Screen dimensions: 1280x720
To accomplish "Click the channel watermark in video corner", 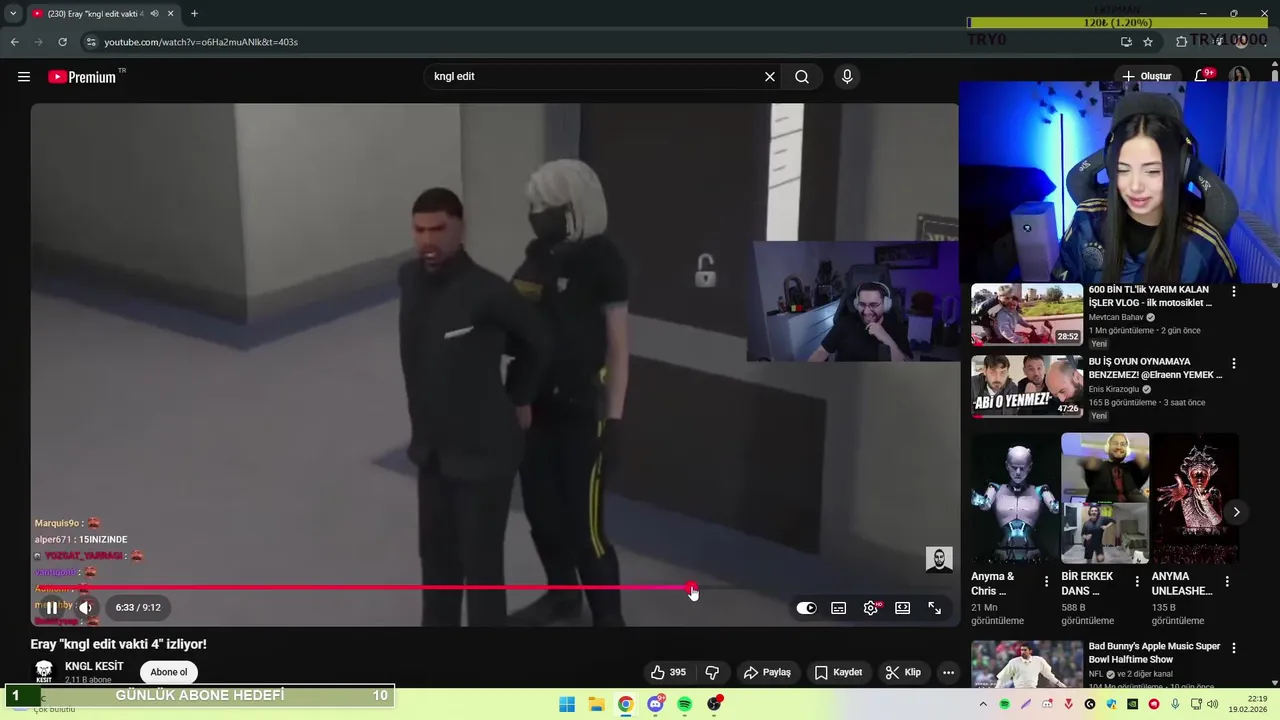I will tap(939, 559).
